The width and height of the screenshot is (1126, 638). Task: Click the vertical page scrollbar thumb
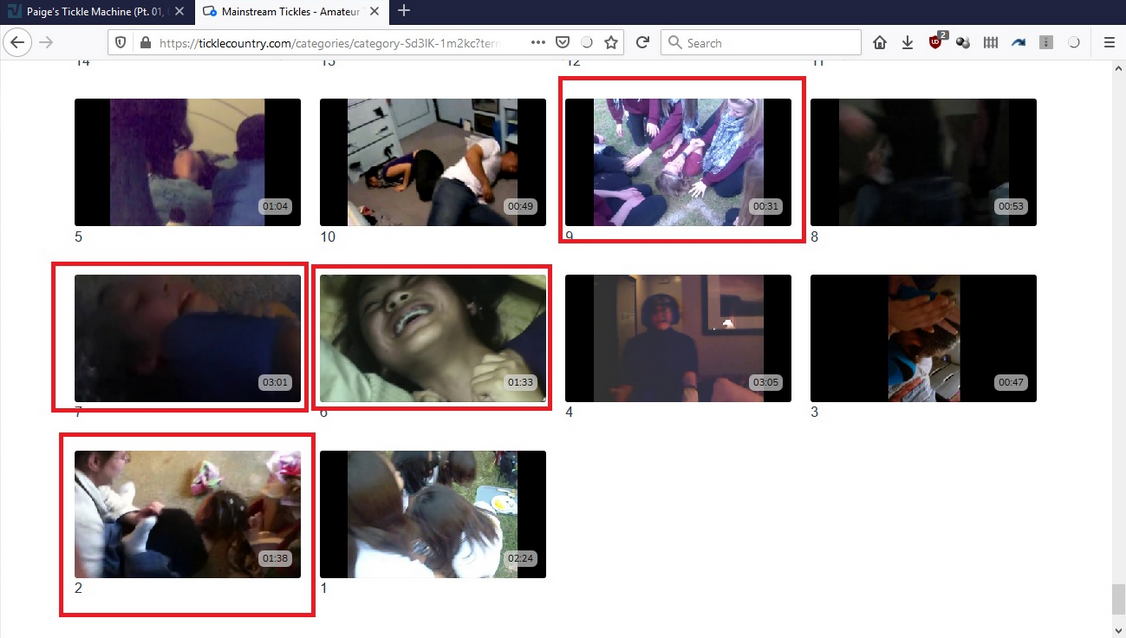tap(1117, 600)
